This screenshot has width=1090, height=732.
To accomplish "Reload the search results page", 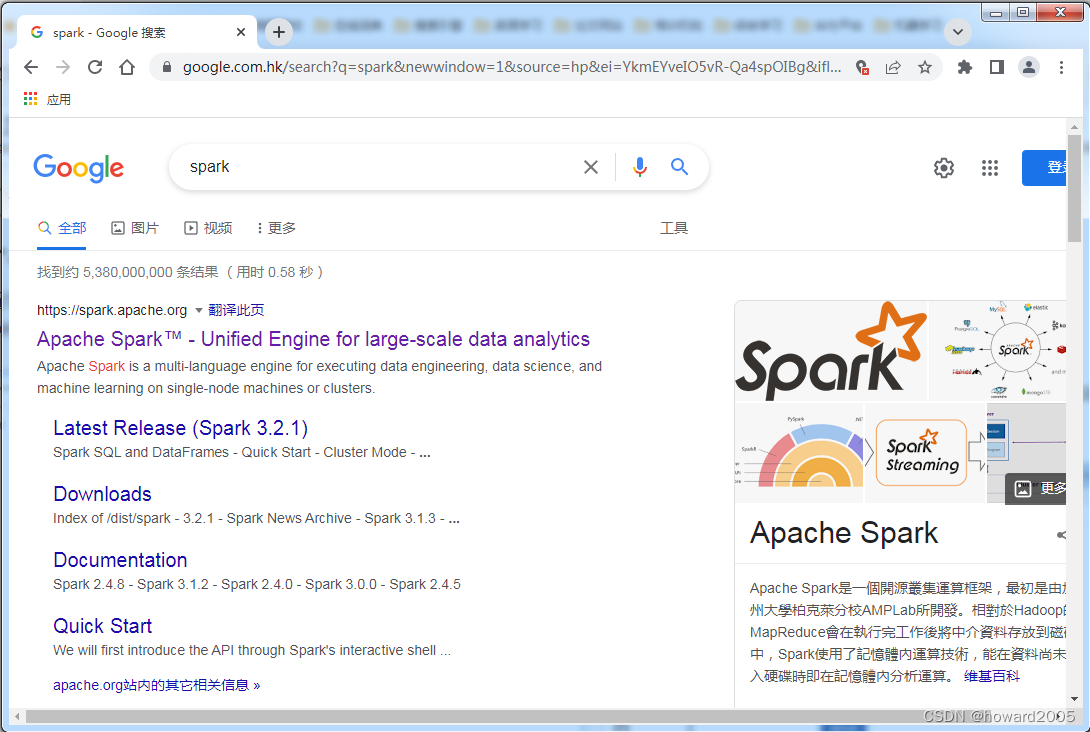I will (95, 67).
